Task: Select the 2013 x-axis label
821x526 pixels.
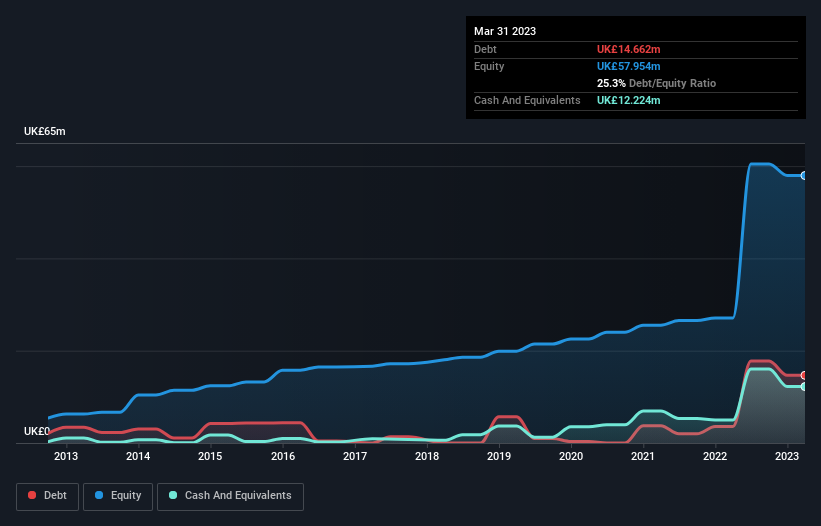Action: (66, 457)
